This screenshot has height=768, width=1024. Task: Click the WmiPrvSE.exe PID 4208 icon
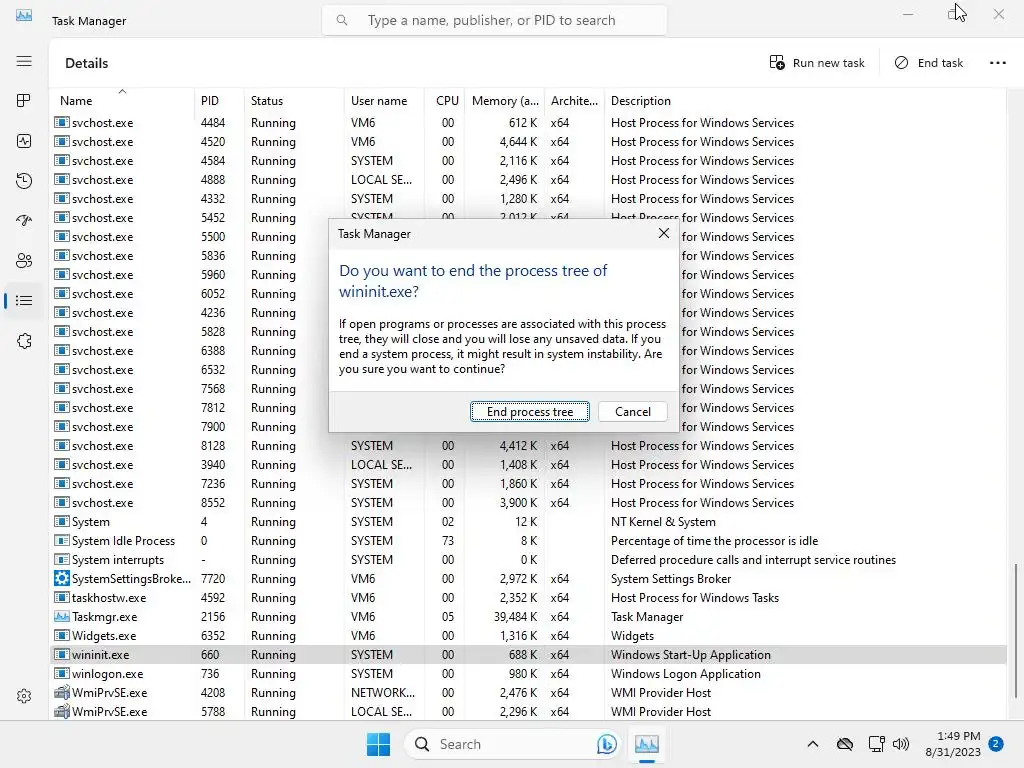(62, 692)
